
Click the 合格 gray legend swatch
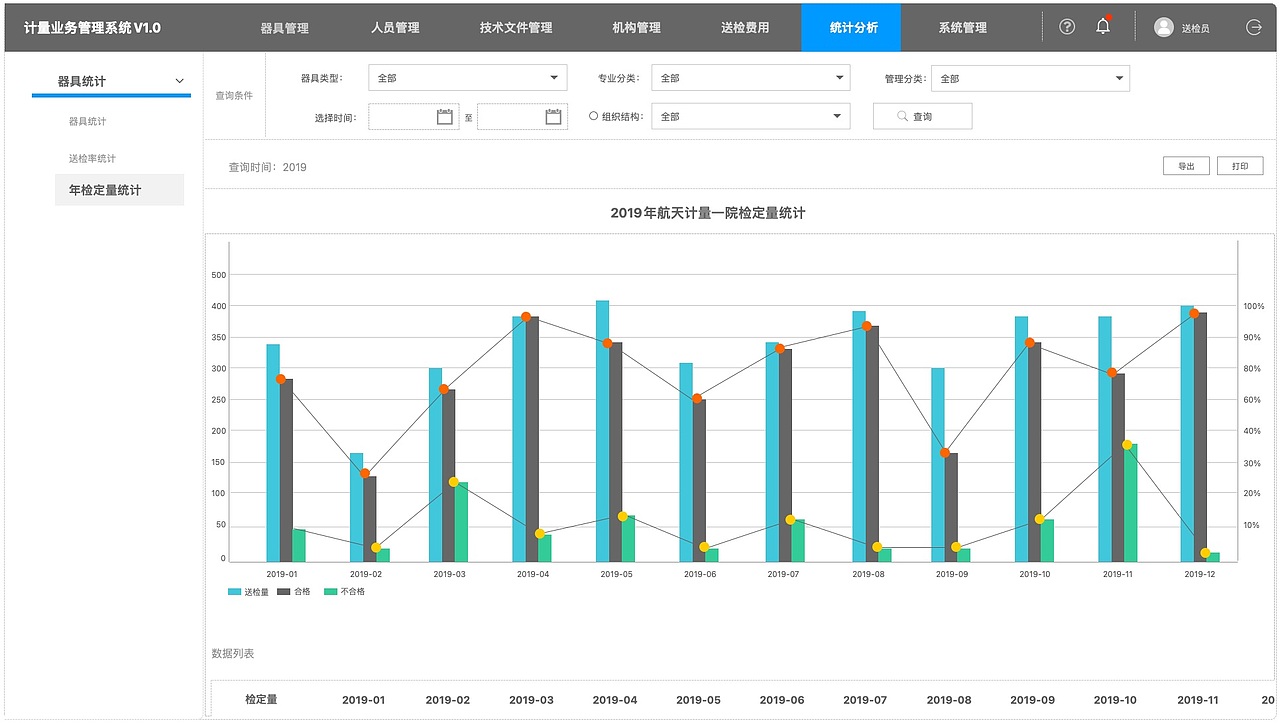(283, 592)
